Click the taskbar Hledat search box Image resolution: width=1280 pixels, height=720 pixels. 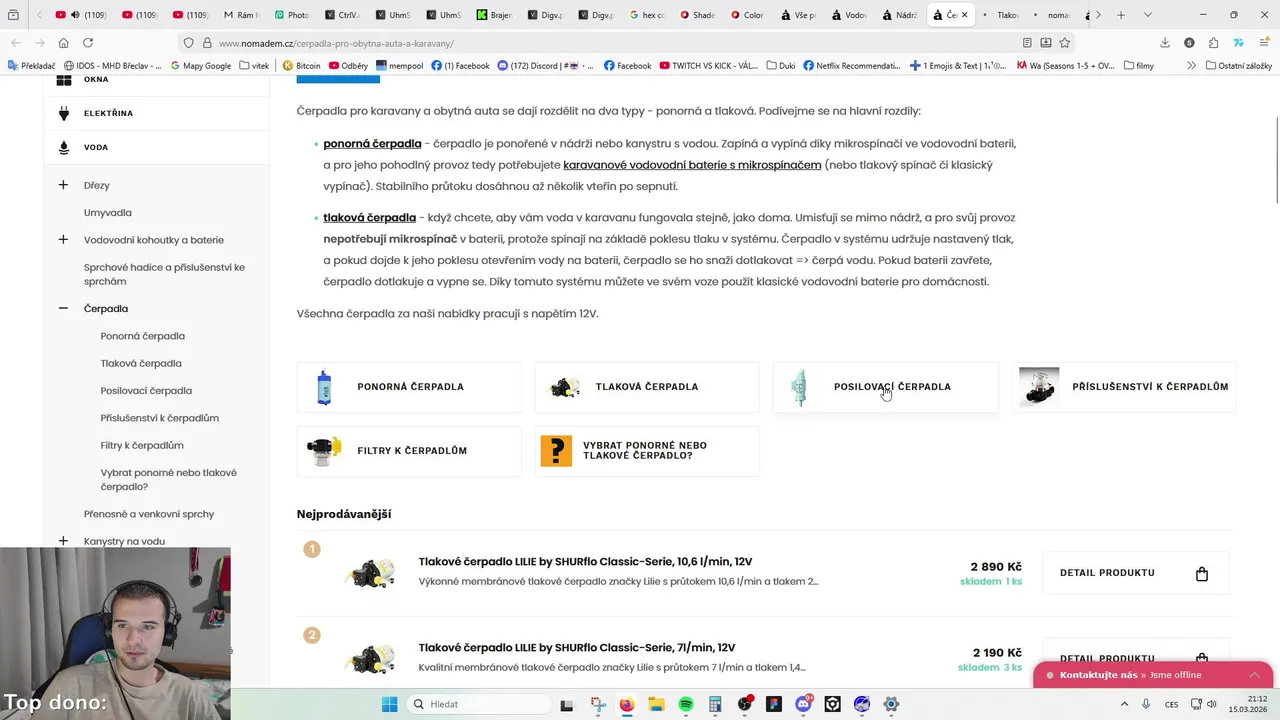click(479, 704)
